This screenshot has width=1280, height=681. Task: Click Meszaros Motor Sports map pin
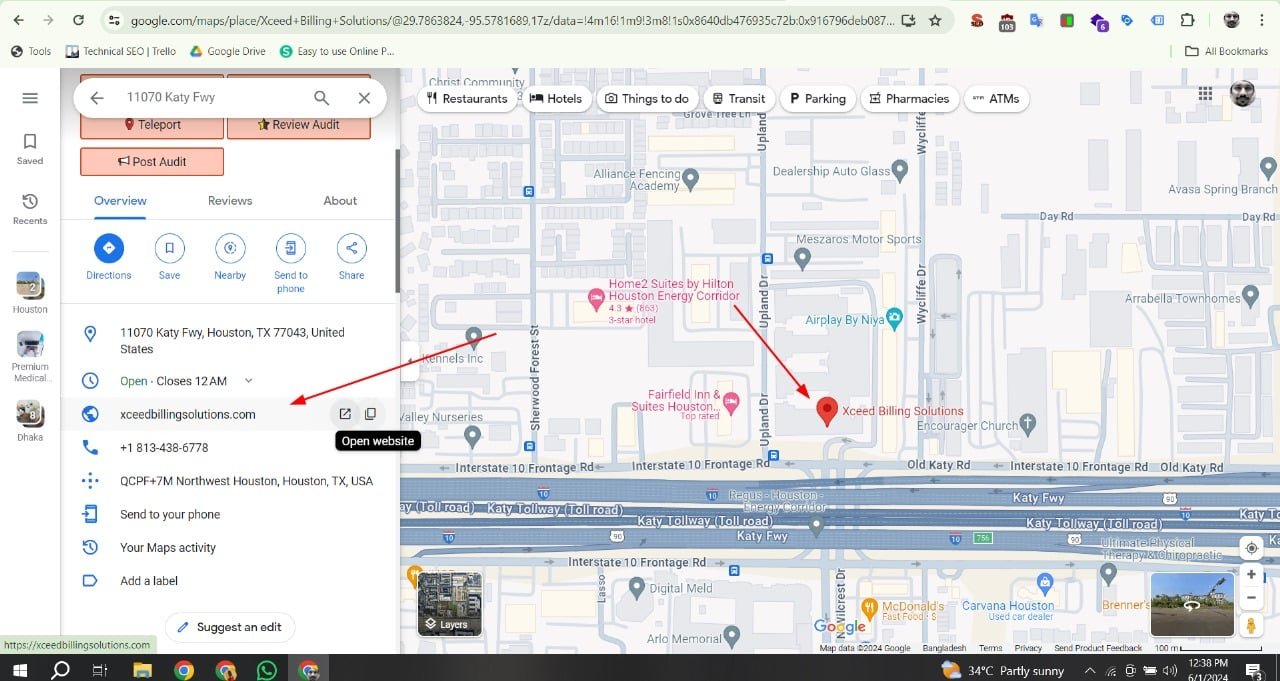click(802, 258)
